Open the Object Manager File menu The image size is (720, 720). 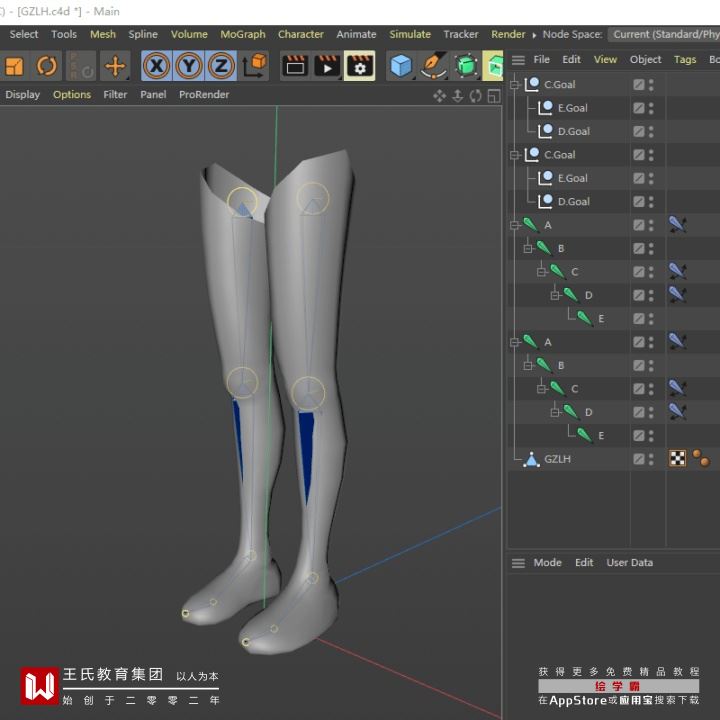pos(541,60)
